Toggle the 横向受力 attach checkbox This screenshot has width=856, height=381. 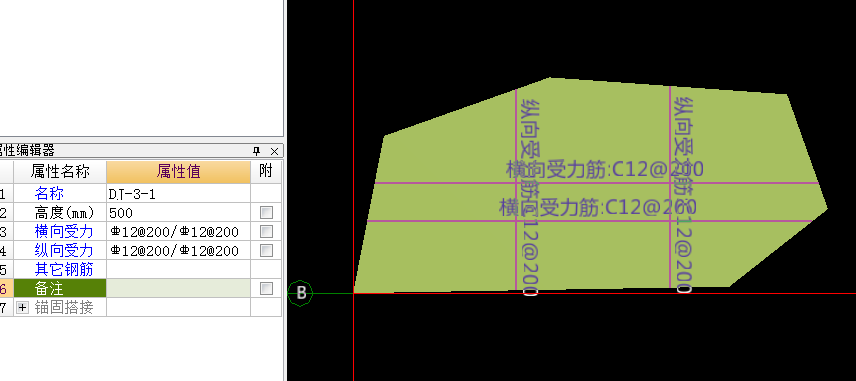(266, 231)
